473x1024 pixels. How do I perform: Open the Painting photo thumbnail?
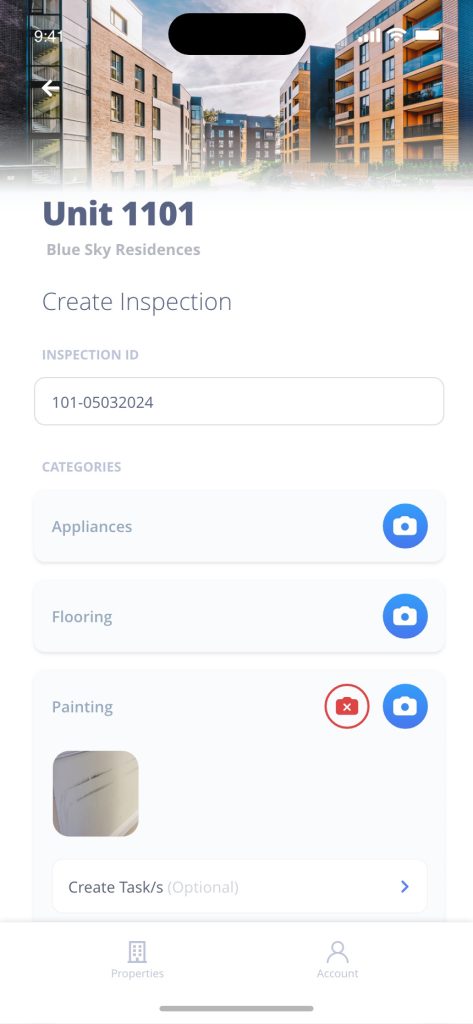[x=95, y=793]
